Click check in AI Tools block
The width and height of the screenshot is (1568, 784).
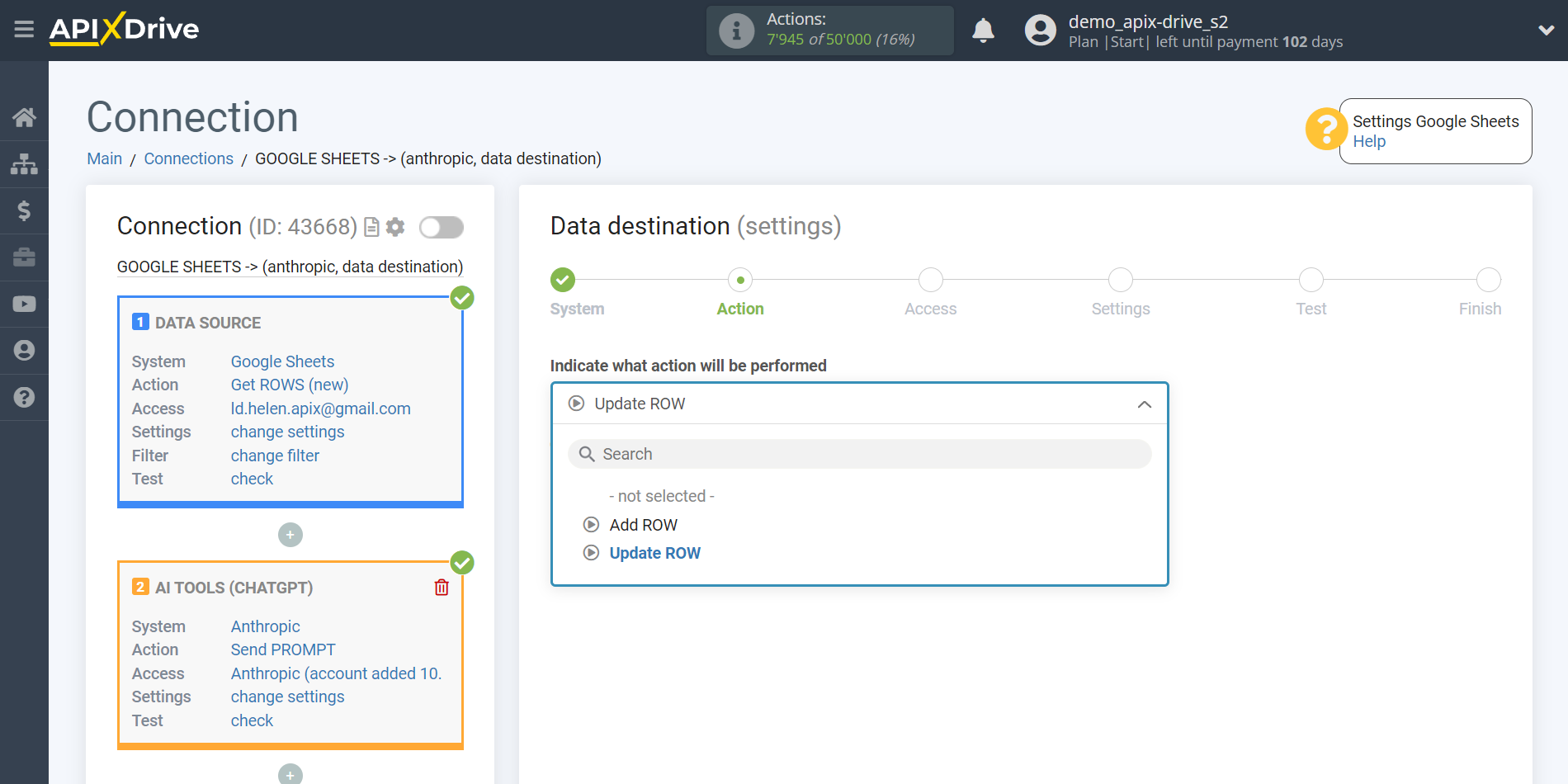pos(252,720)
